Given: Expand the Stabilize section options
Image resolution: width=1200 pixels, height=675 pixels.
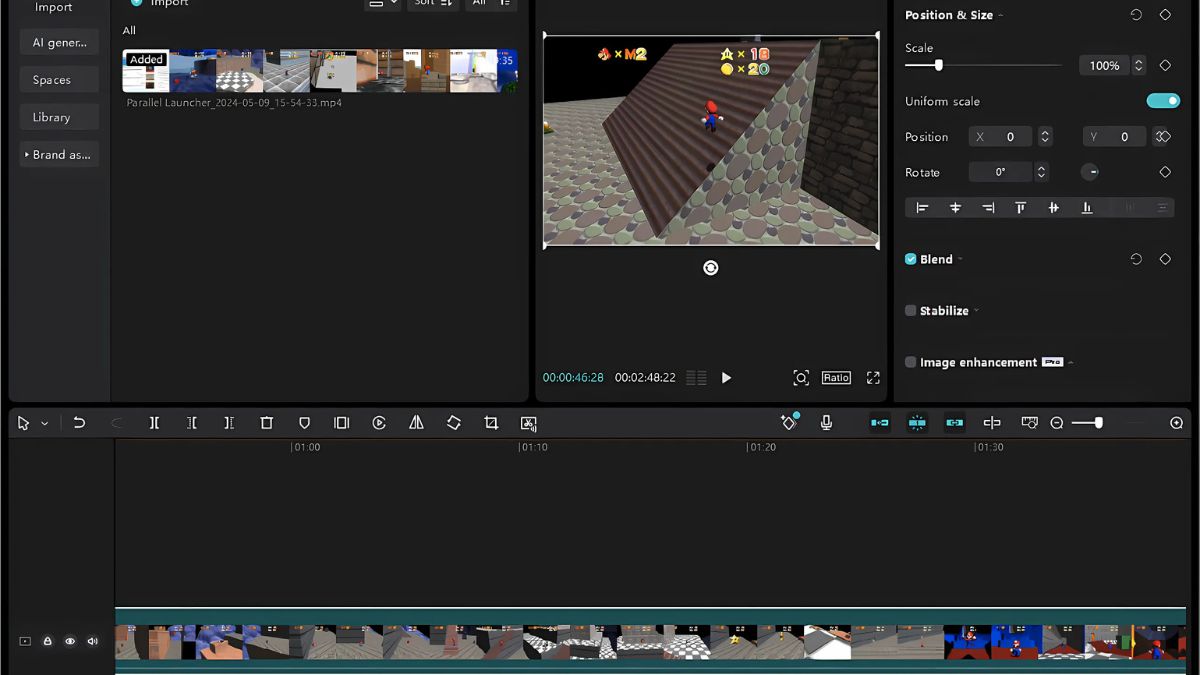Looking at the screenshot, I should [976, 311].
